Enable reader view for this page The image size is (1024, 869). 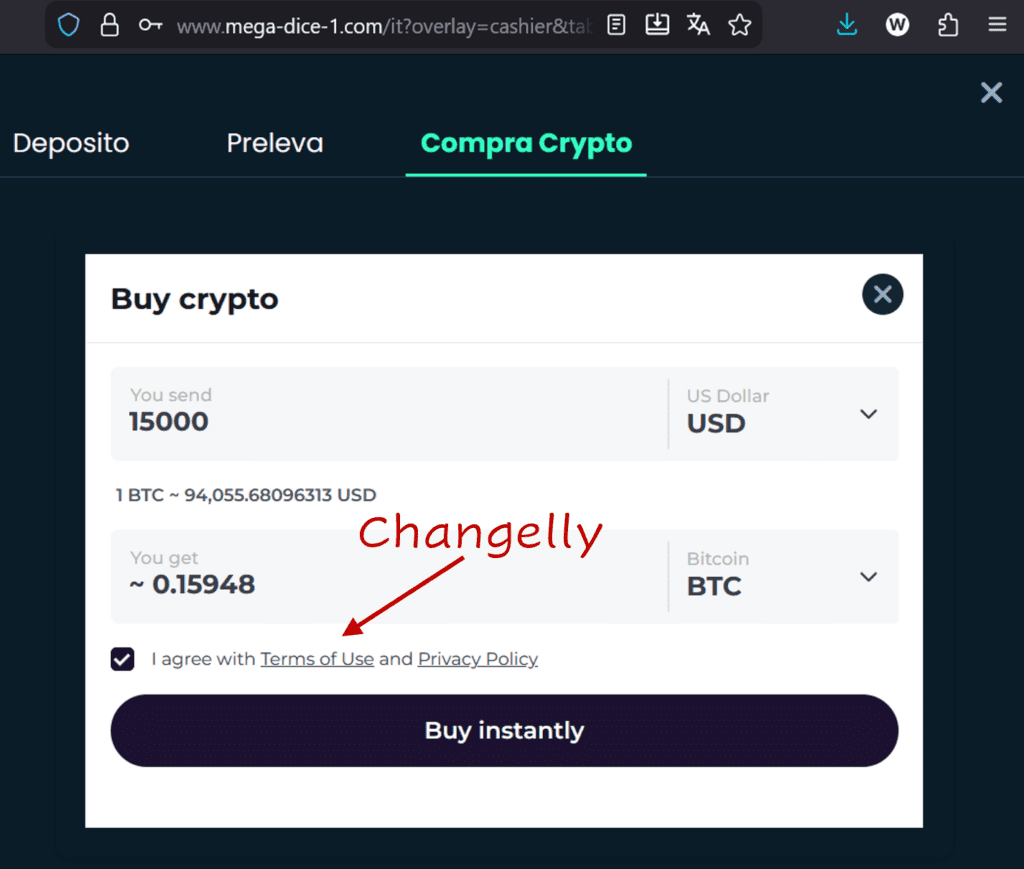pyautogui.click(x=615, y=25)
